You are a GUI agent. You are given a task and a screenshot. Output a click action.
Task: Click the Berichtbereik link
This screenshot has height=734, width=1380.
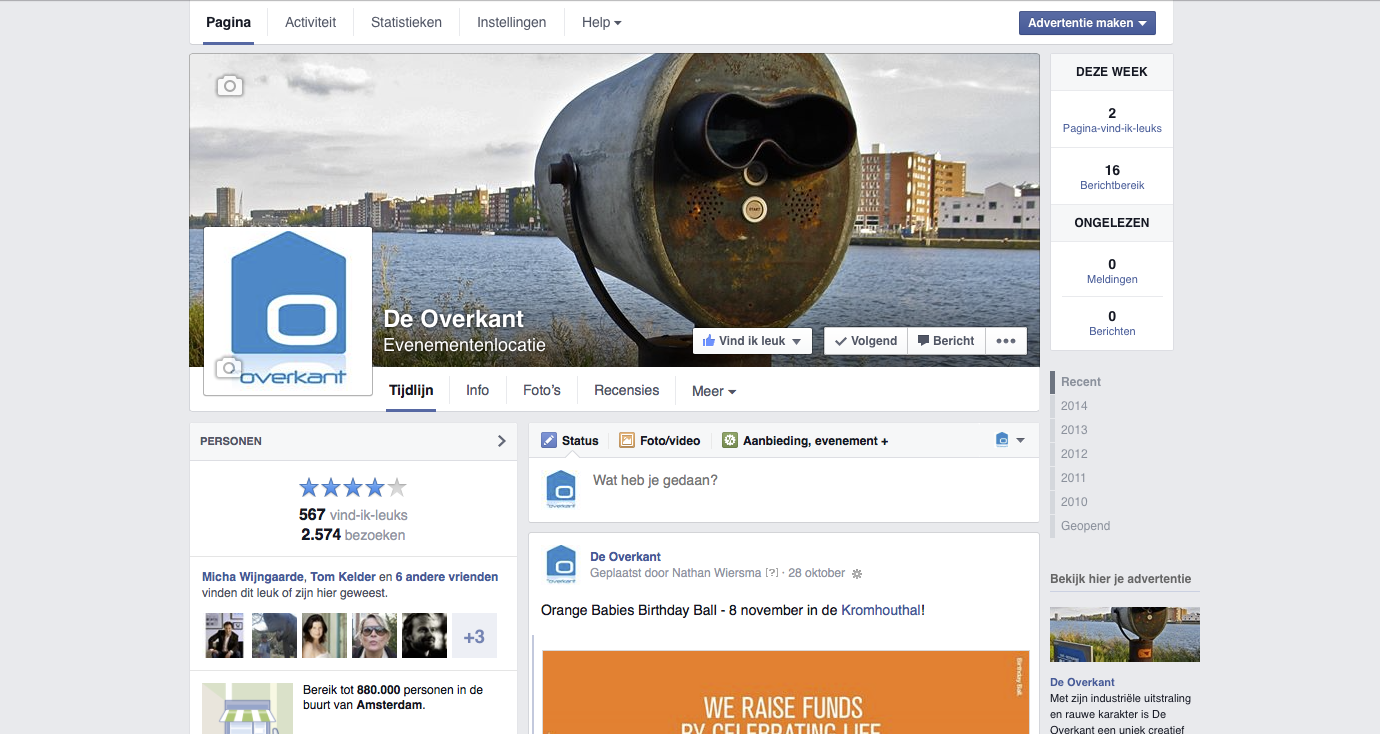1112,185
